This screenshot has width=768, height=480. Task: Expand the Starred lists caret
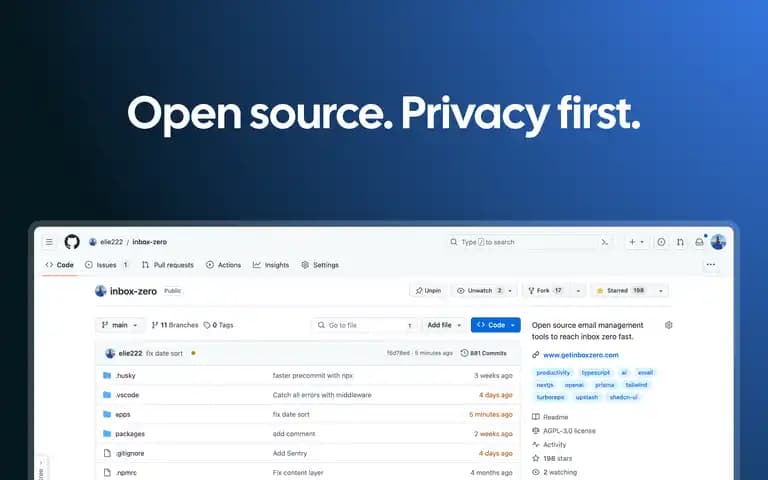click(660, 290)
